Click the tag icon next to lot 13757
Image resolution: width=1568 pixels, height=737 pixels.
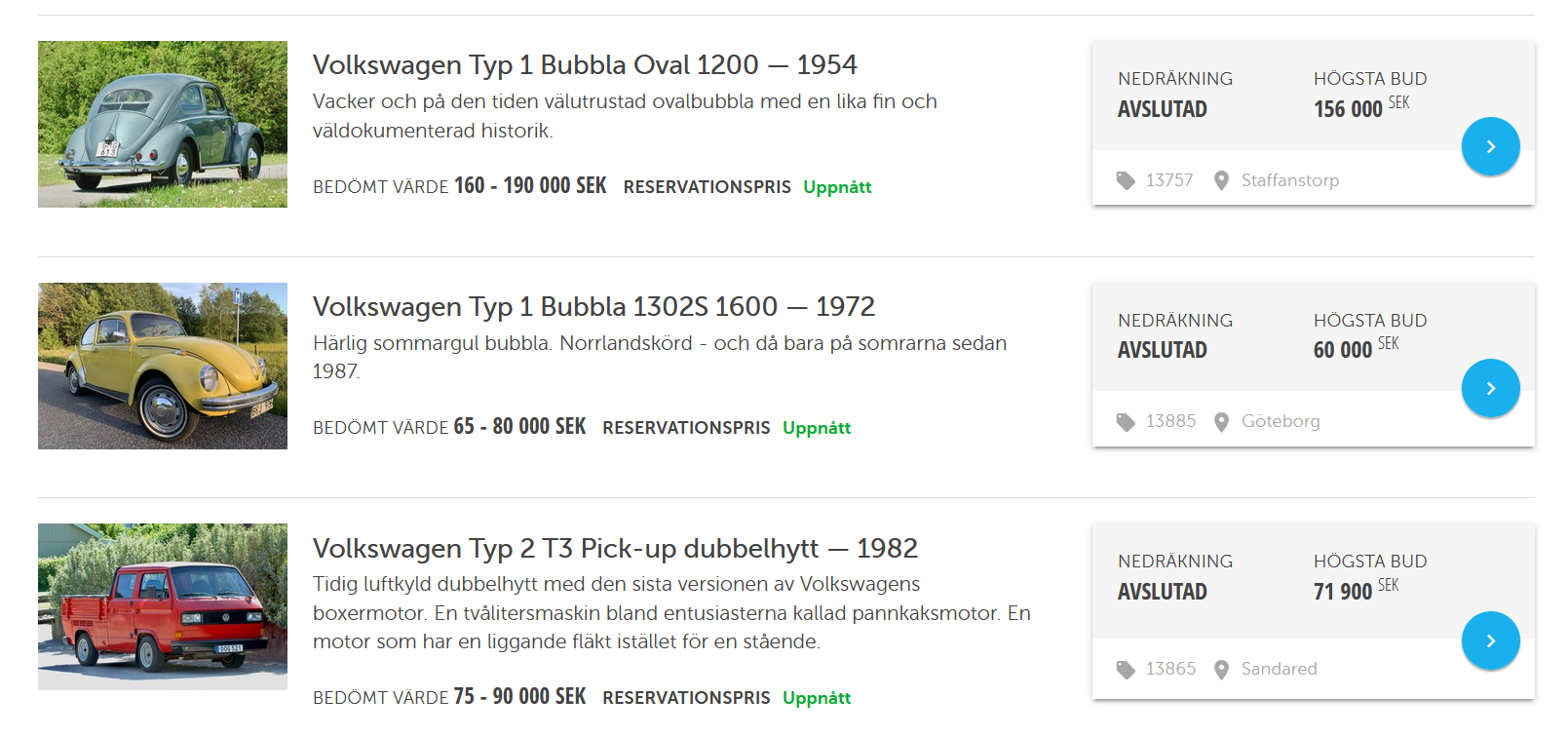pos(1127,179)
